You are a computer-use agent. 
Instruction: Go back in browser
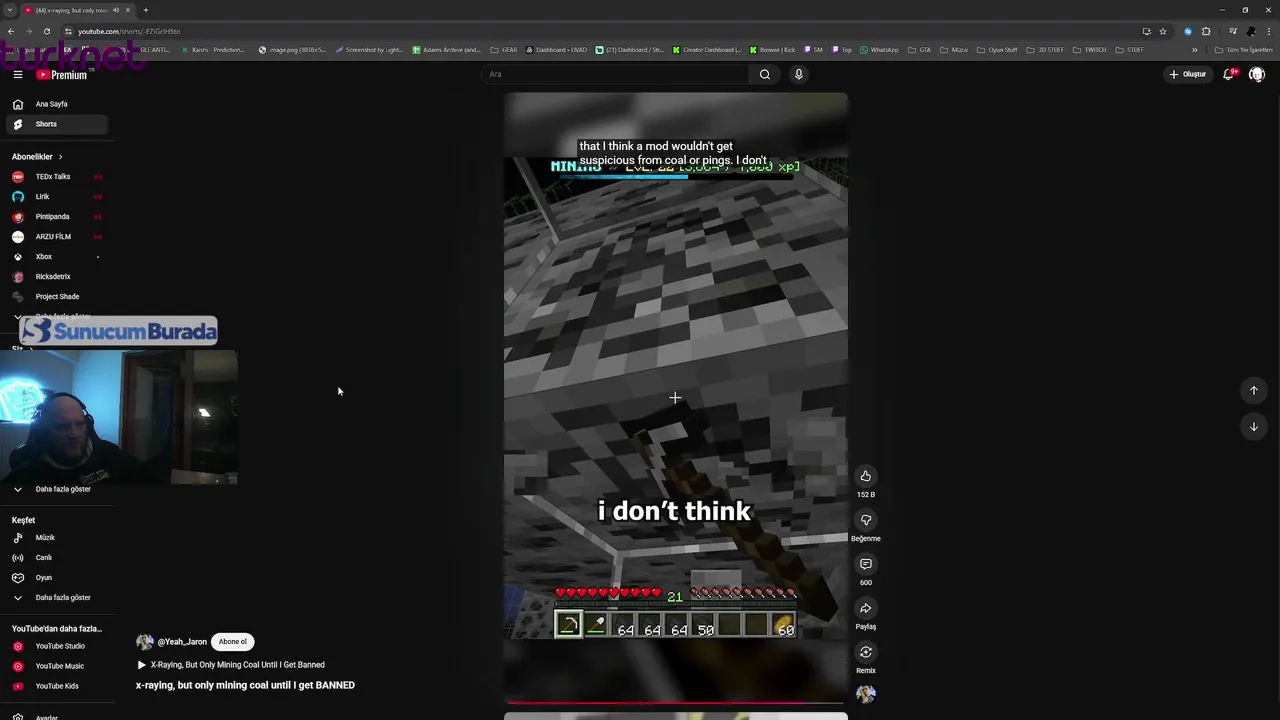point(10,31)
